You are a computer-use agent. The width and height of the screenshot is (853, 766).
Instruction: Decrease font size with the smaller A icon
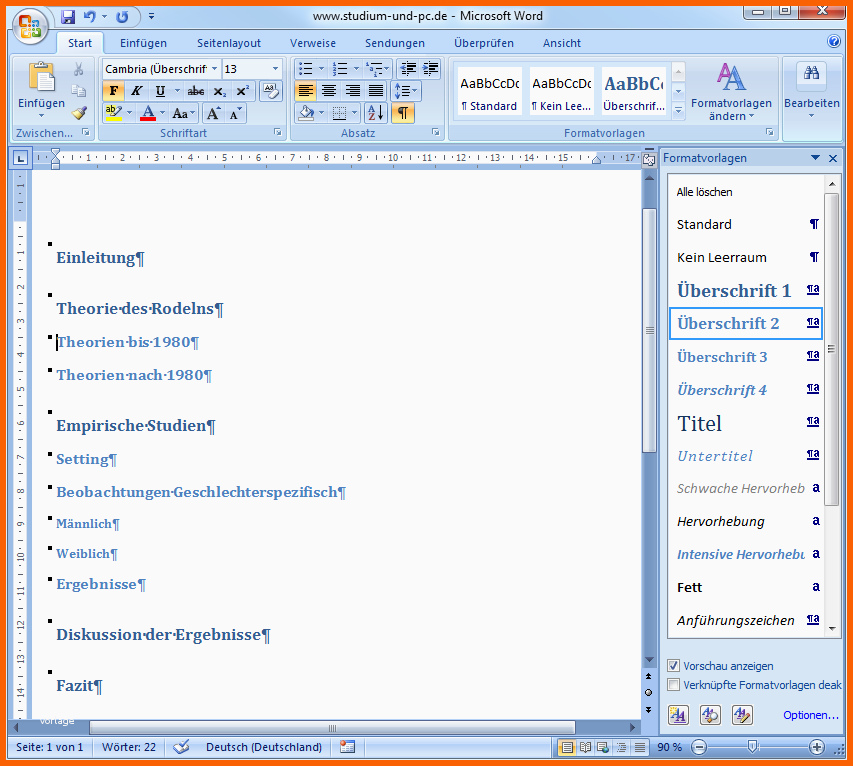point(234,113)
